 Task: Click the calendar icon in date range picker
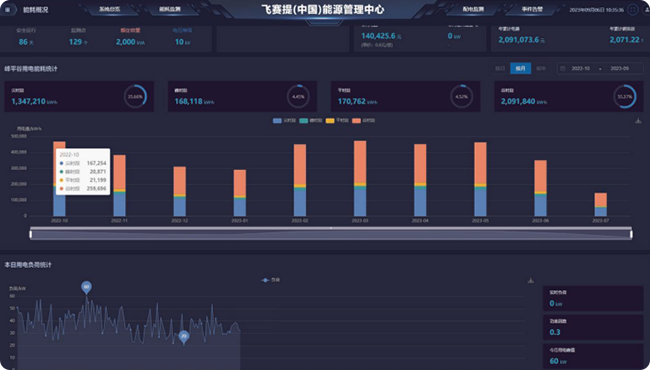point(563,68)
